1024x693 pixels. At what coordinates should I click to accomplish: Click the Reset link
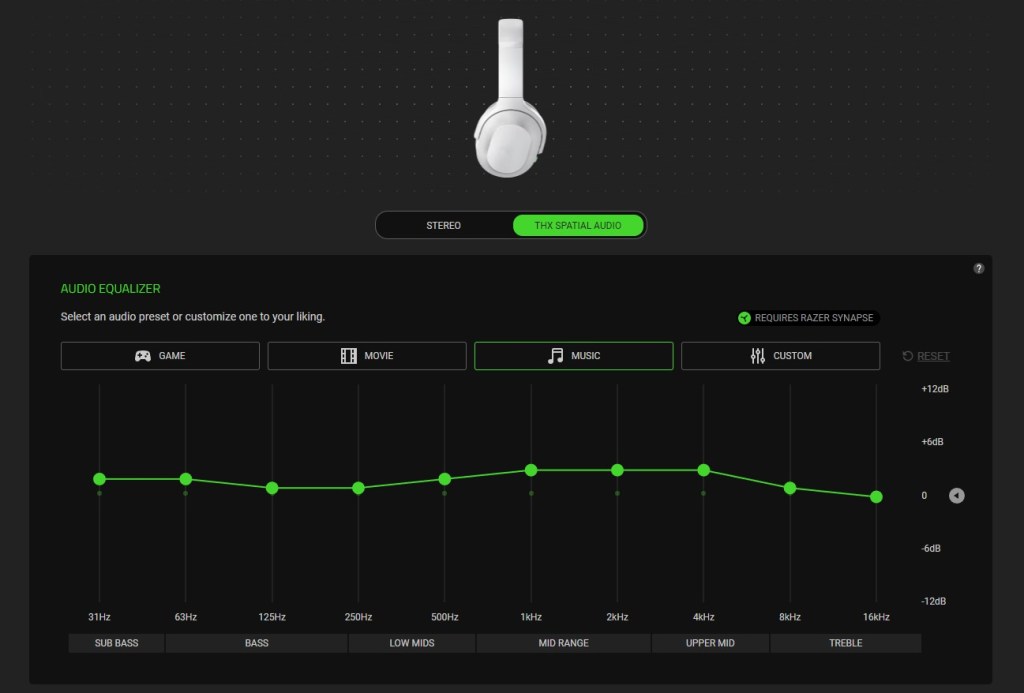(933, 356)
